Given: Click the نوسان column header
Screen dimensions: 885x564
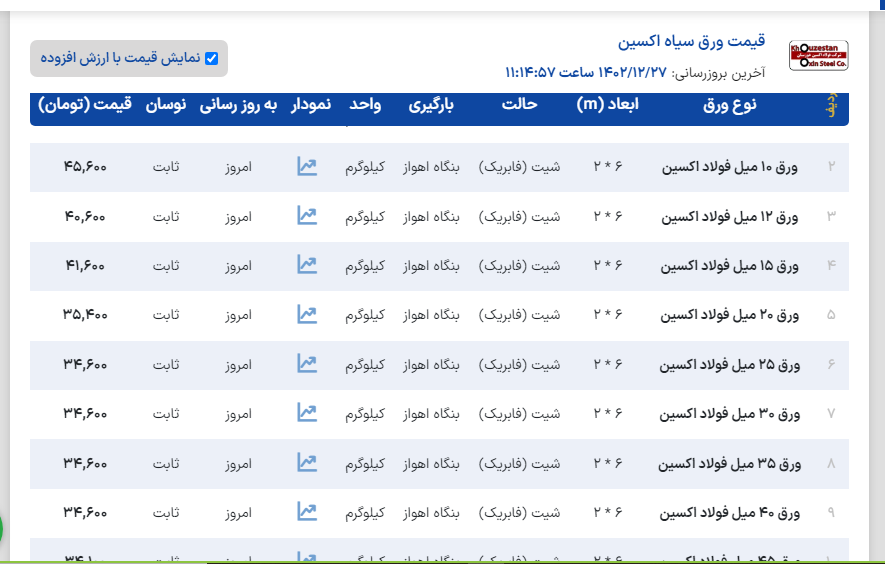Looking at the screenshot, I should pyautogui.click(x=166, y=105).
